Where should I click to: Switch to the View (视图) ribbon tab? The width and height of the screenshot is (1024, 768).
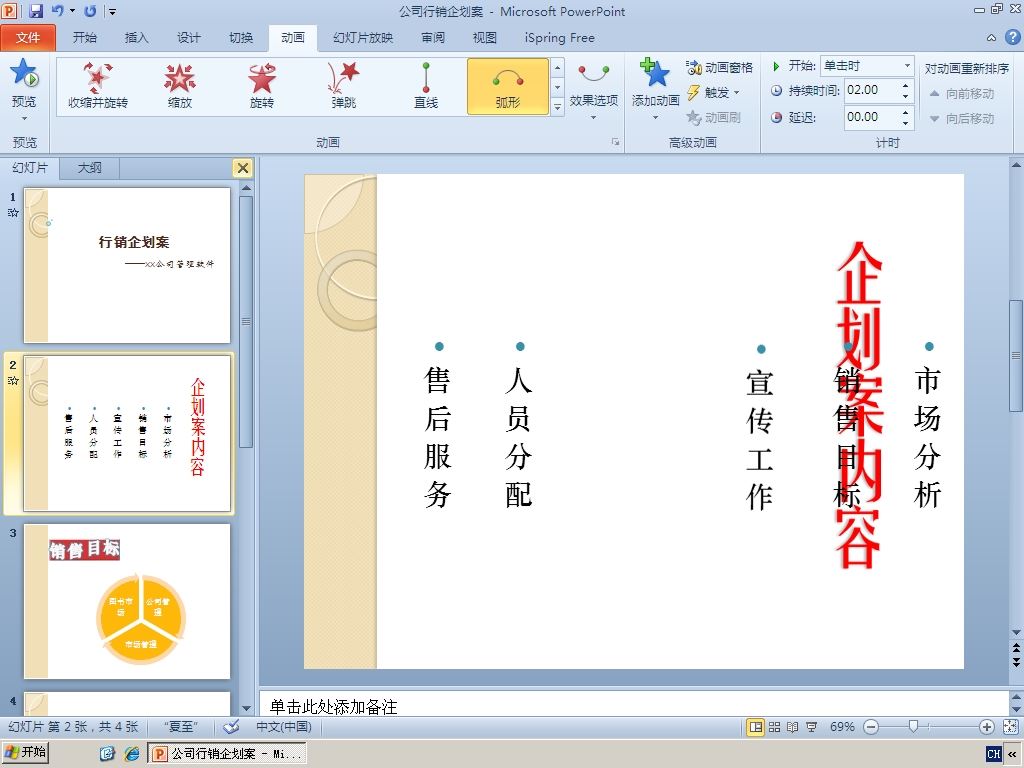click(485, 38)
